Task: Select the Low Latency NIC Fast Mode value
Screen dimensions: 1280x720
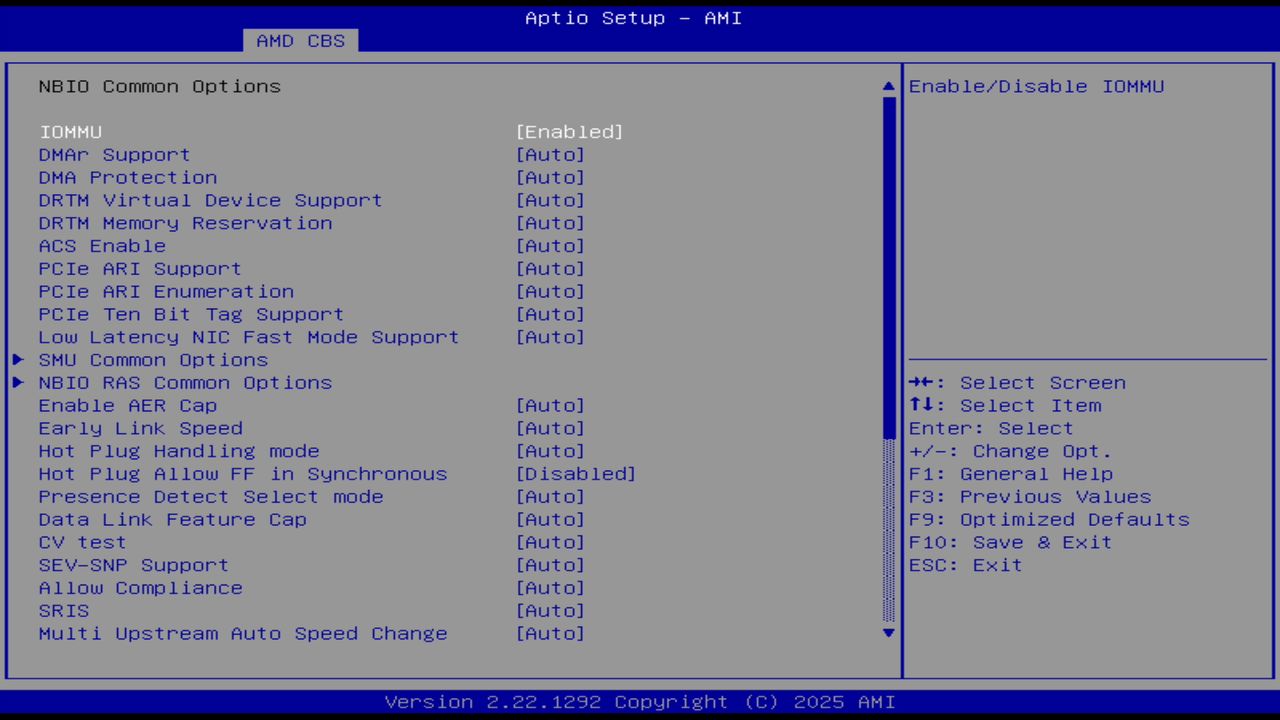Action: [x=550, y=337]
